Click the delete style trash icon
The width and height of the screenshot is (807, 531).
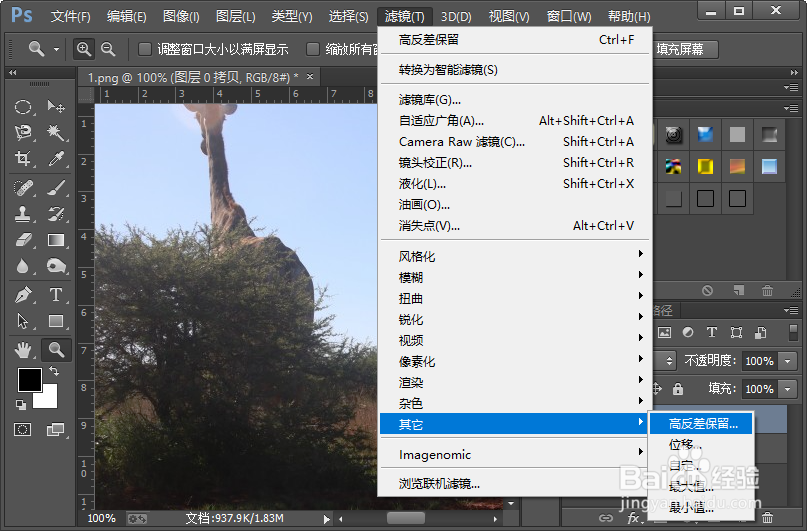(767, 290)
